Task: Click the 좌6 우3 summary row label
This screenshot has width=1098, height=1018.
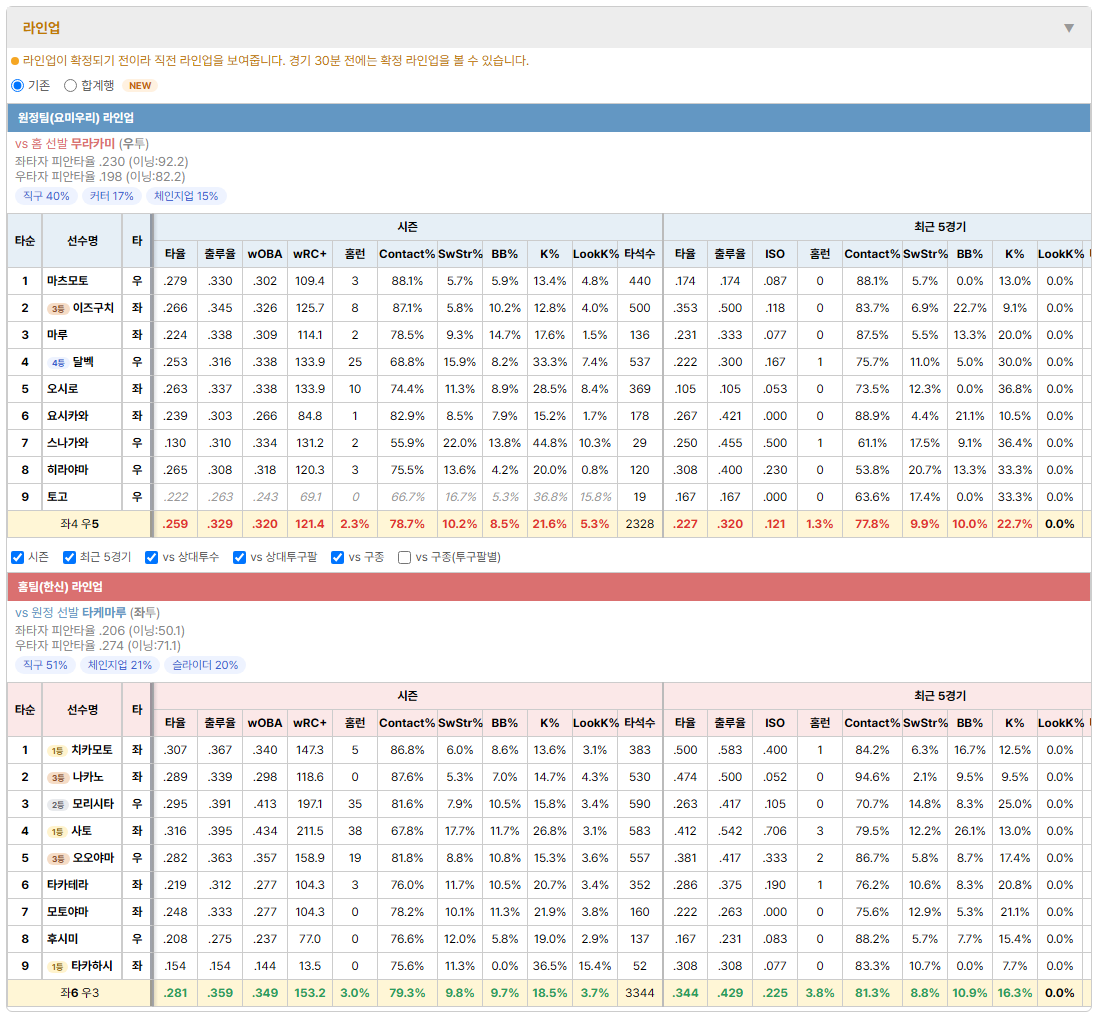Action: point(79,993)
